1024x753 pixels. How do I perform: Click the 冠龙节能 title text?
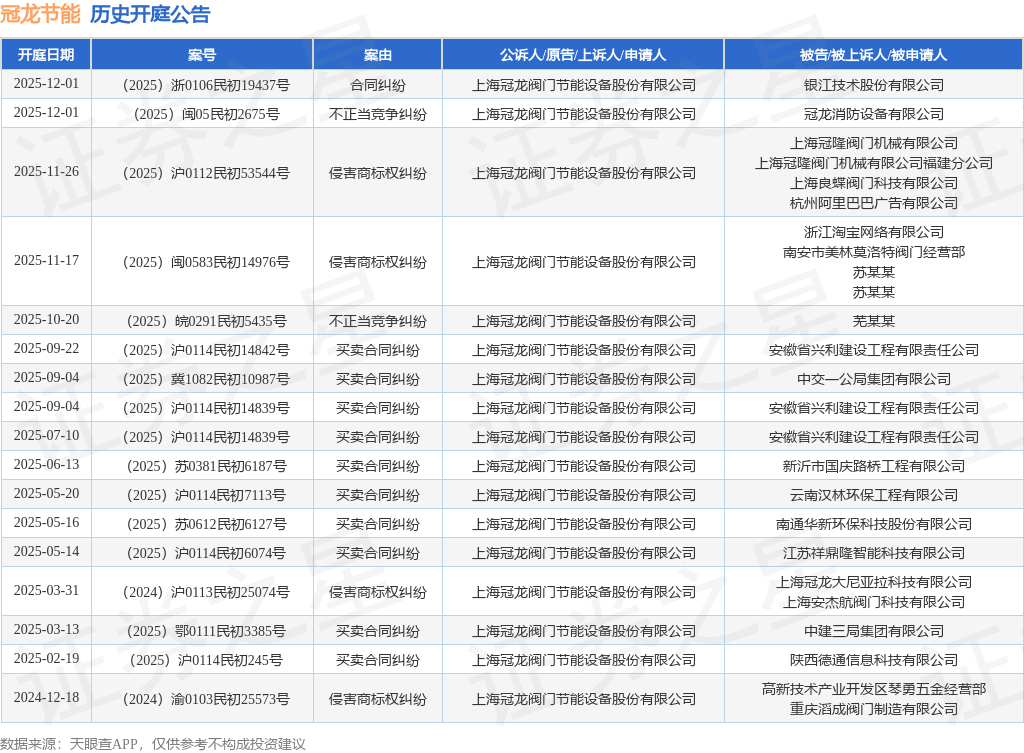(40, 14)
